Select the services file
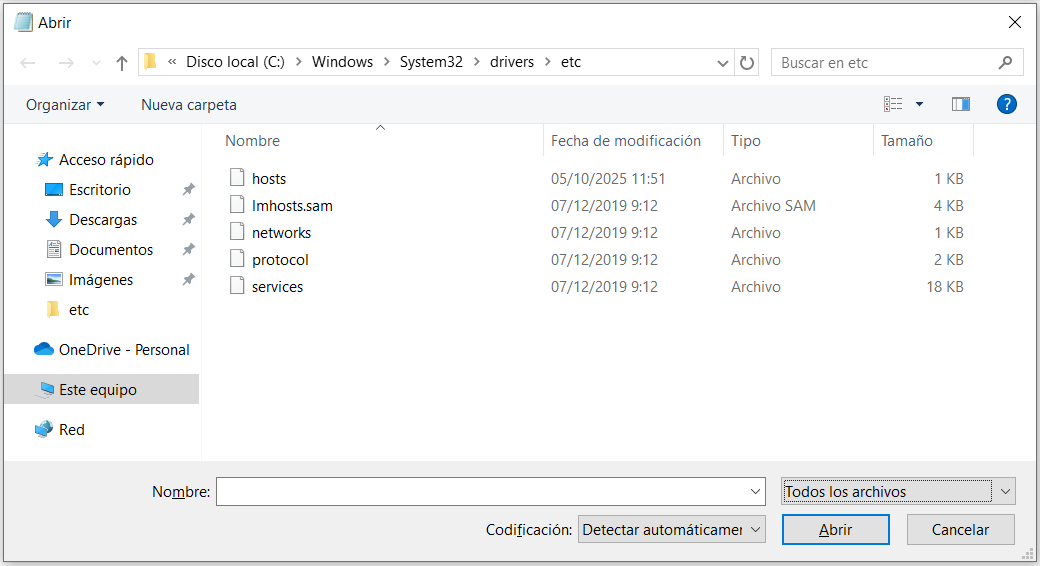 coord(277,287)
